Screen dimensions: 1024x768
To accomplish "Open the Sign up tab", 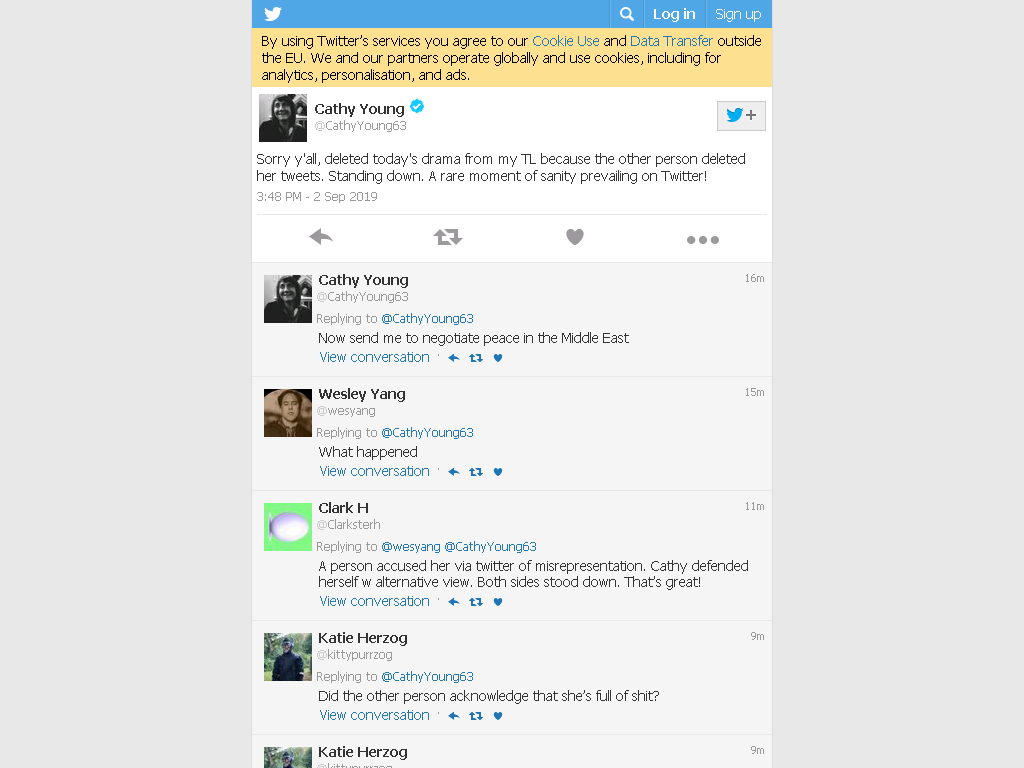I will pyautogui.click(x=738, y=14).
